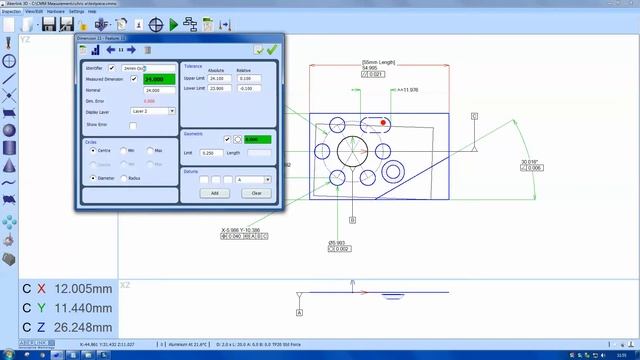
Task: Click the Identifier text field
Action: 149,68
